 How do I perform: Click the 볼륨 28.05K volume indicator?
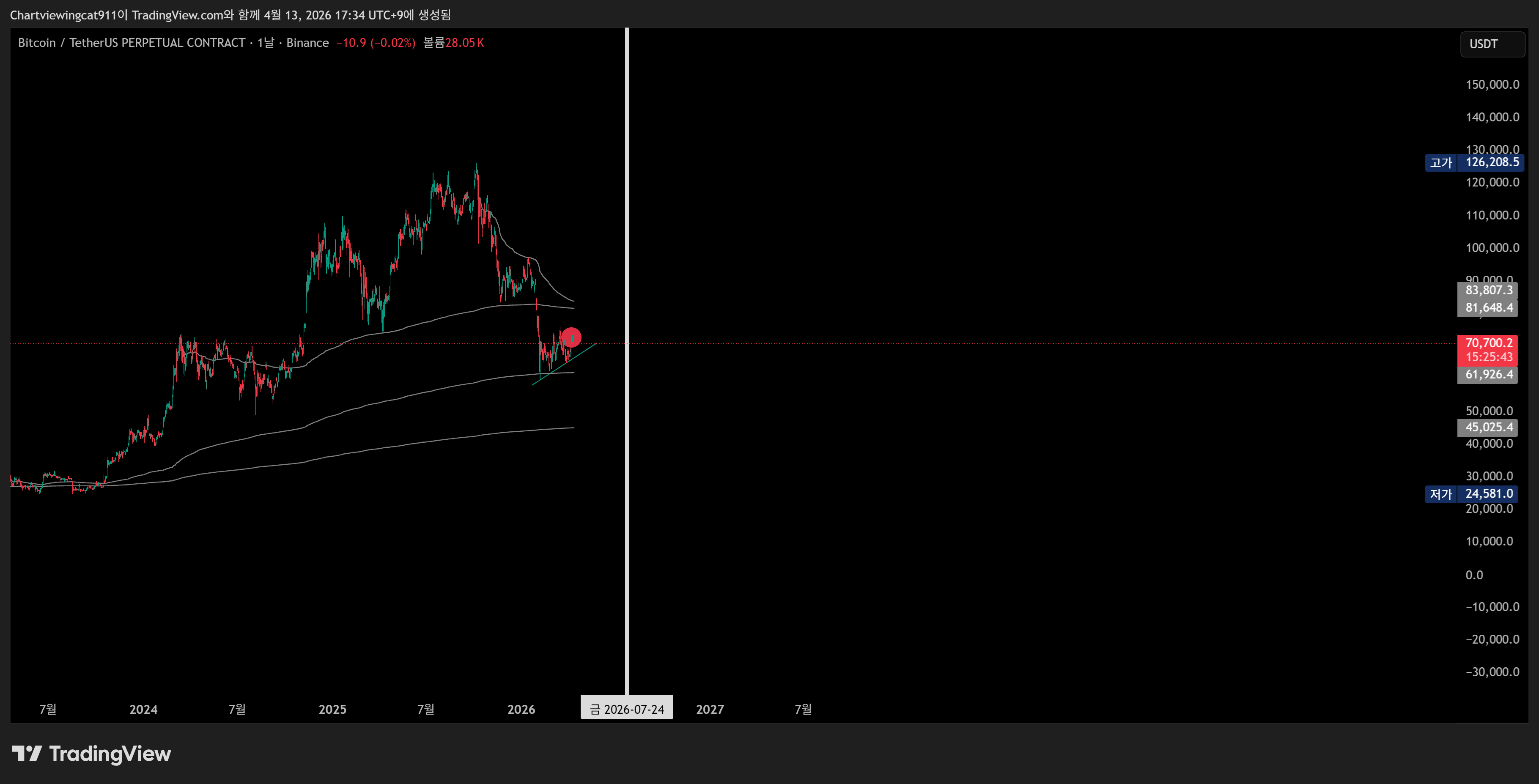[x=453, y=43]
